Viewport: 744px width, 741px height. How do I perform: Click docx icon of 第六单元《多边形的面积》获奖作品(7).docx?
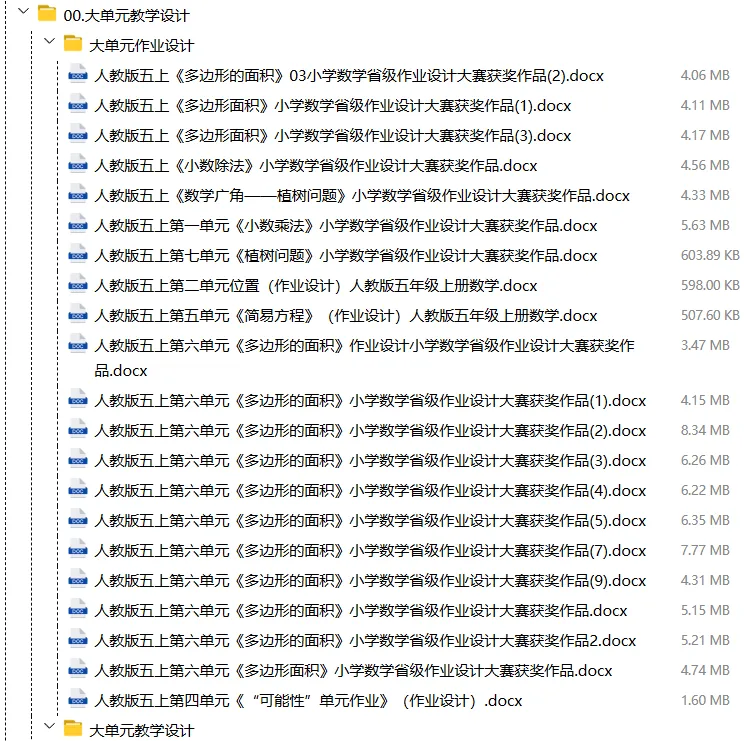78,549
